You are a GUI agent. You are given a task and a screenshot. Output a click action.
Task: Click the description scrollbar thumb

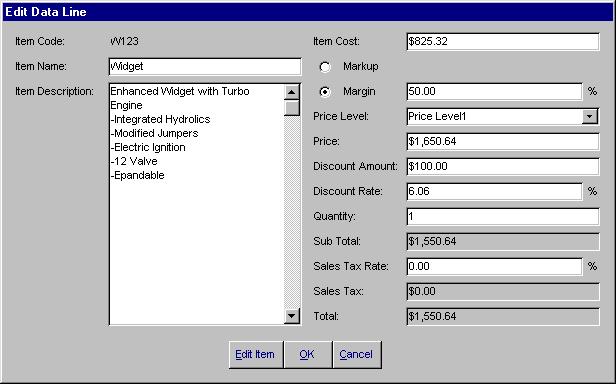pyautogui.click(x=292, y=108)
